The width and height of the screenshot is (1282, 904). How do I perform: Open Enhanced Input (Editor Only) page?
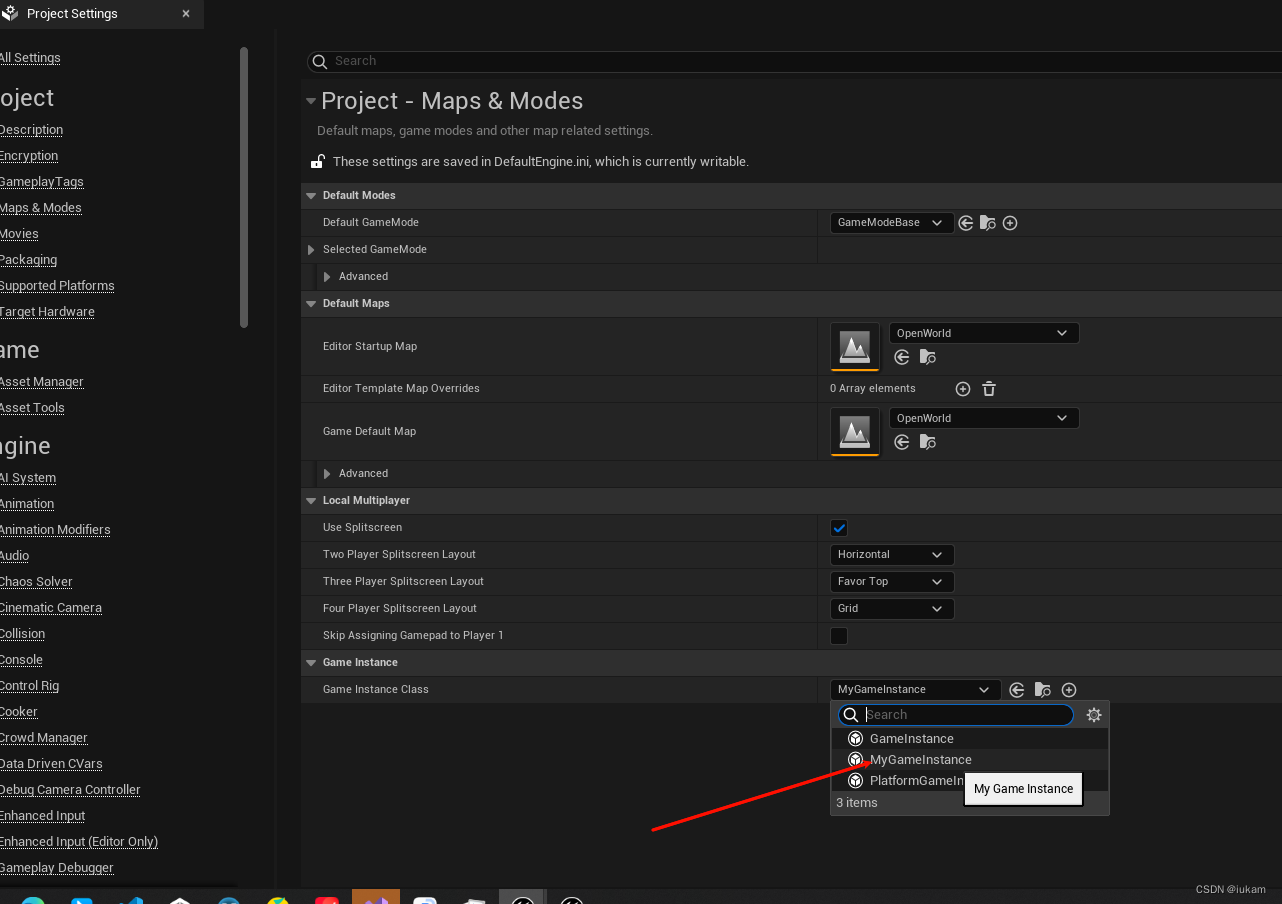point(79,842)
